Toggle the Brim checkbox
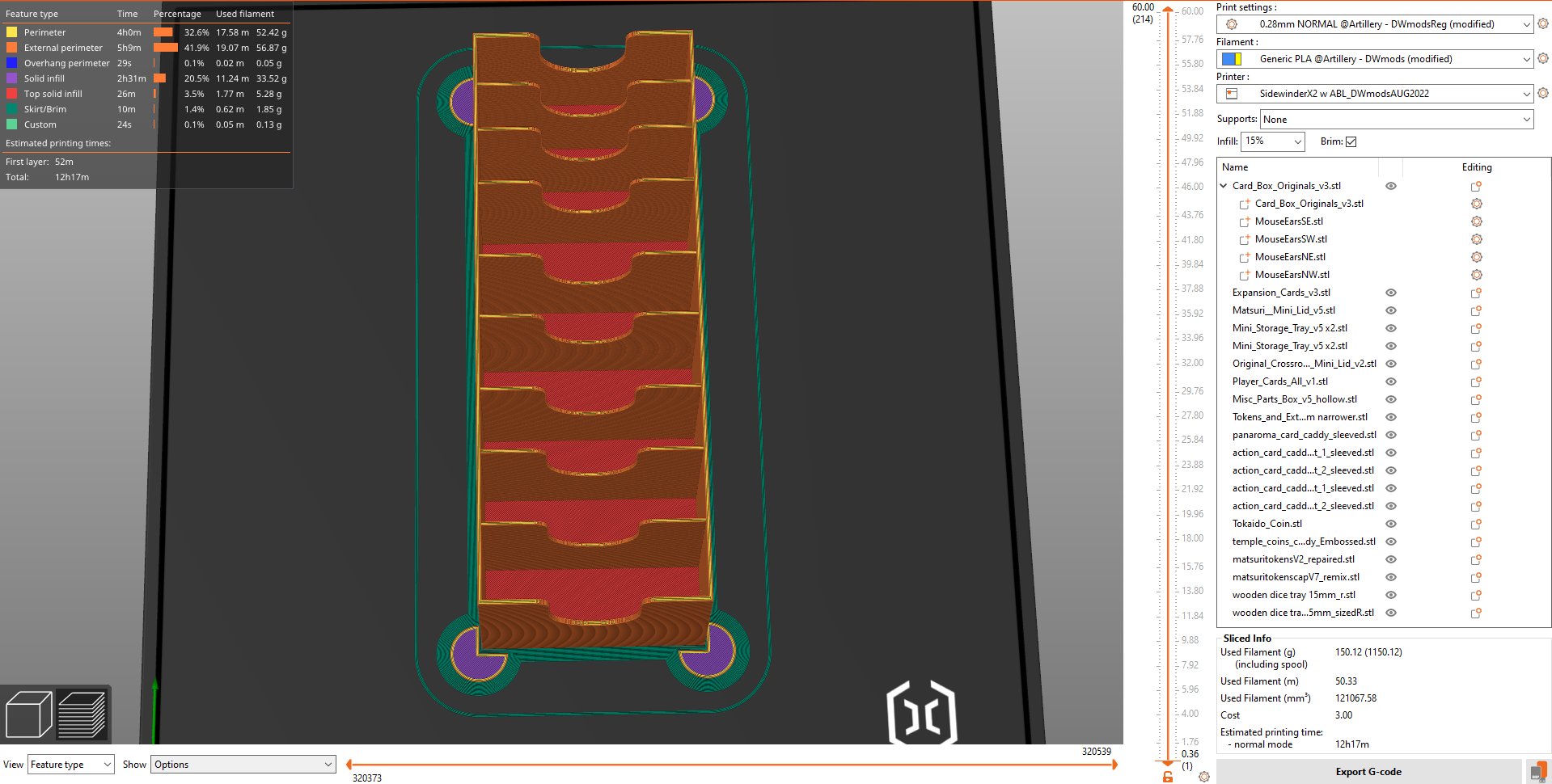The width and height of the screenshot is (1552, 784). pyautogui.click(x=1351, y=141)
